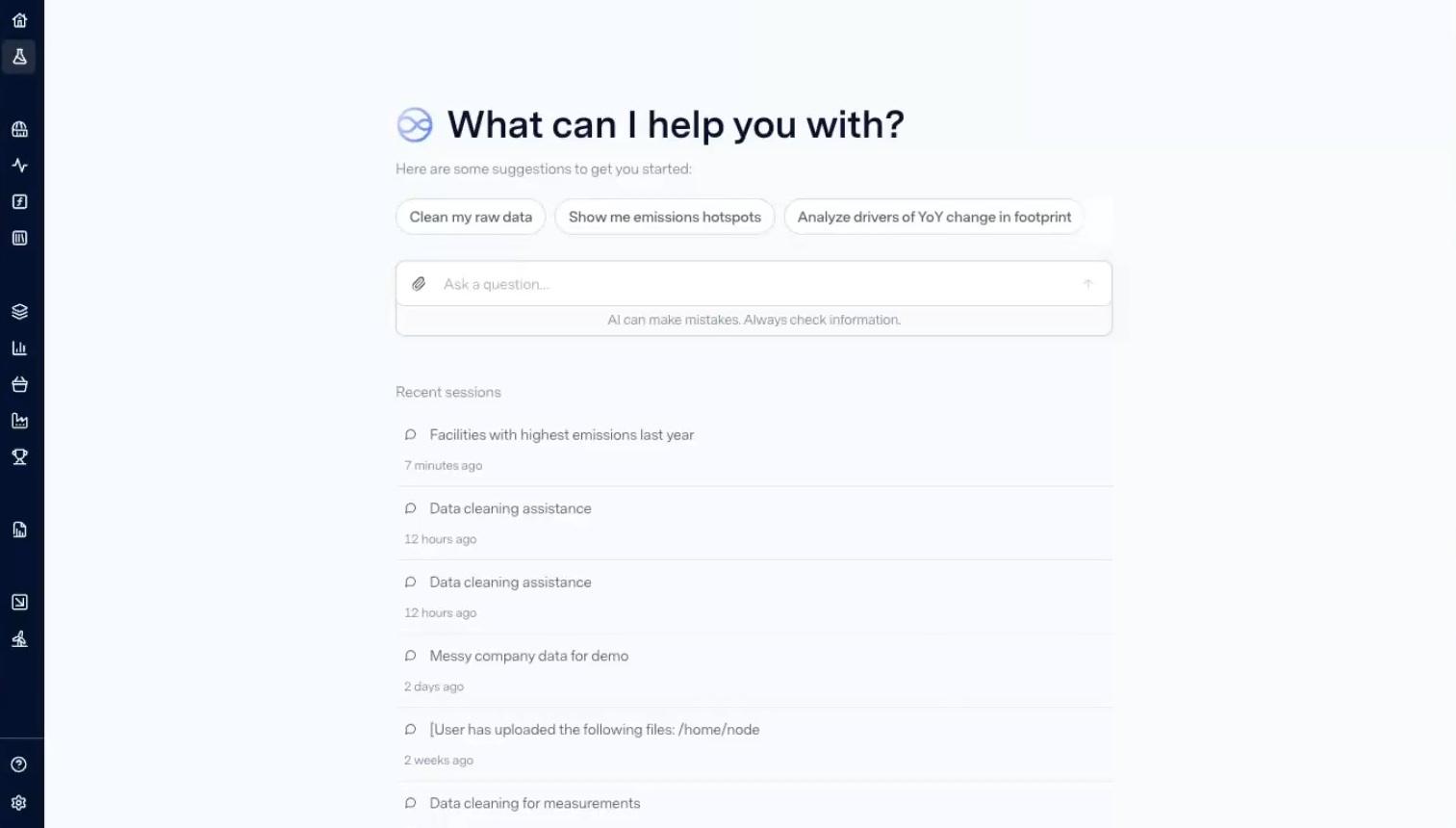
Task: Select the layers icon in the sidebar
Action: [19, 310]
